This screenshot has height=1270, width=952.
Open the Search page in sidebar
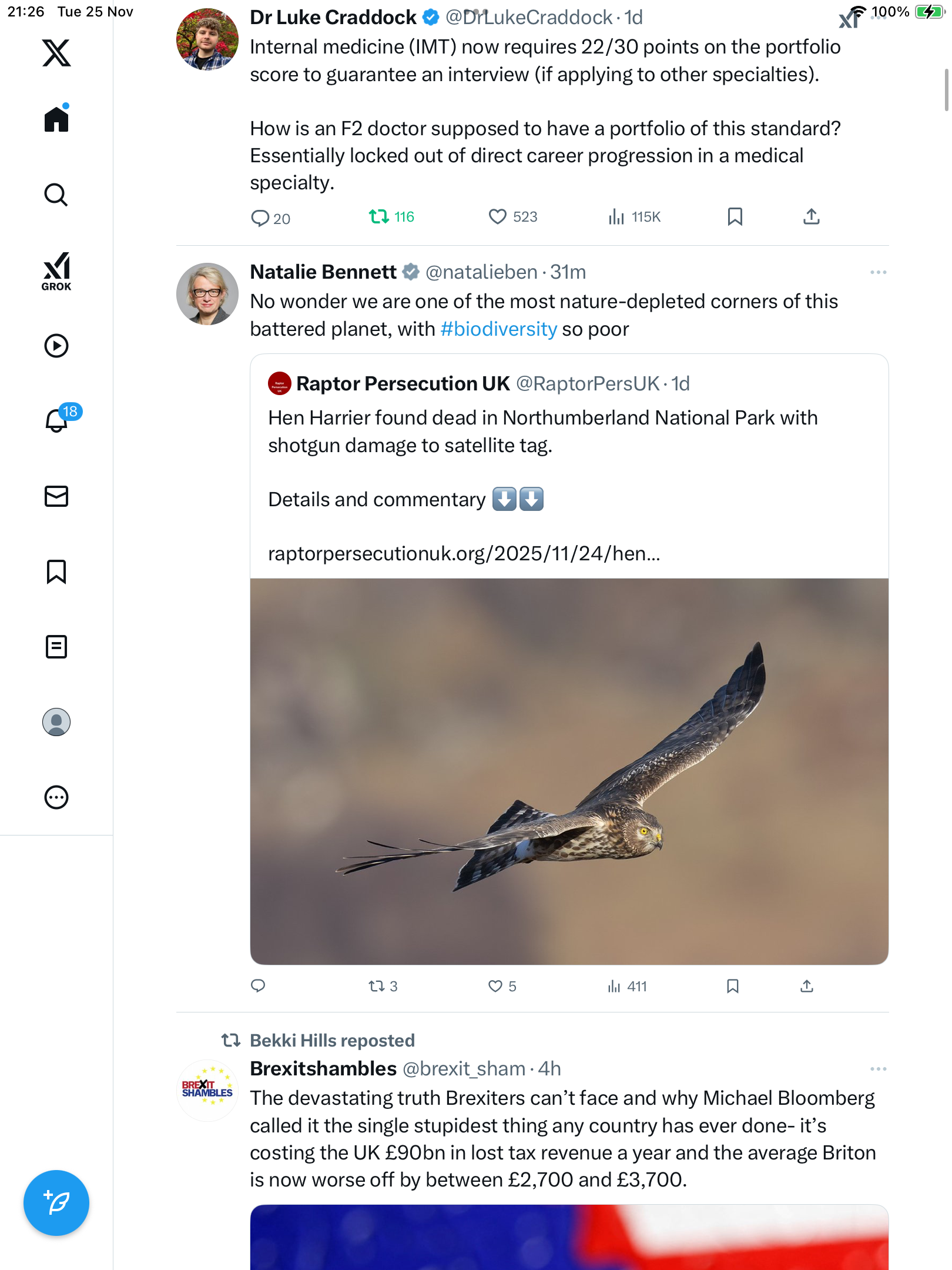(56, 195)
